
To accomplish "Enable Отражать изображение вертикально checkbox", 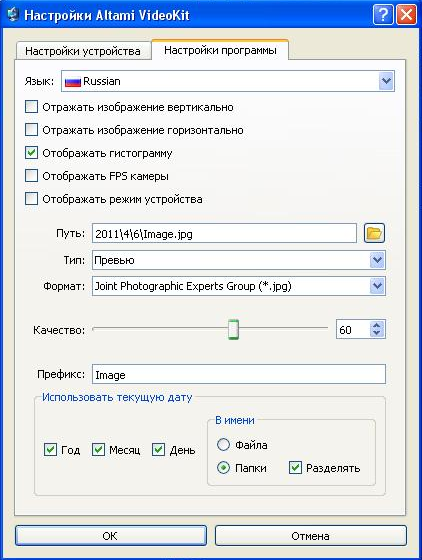I will coord(31,107).
